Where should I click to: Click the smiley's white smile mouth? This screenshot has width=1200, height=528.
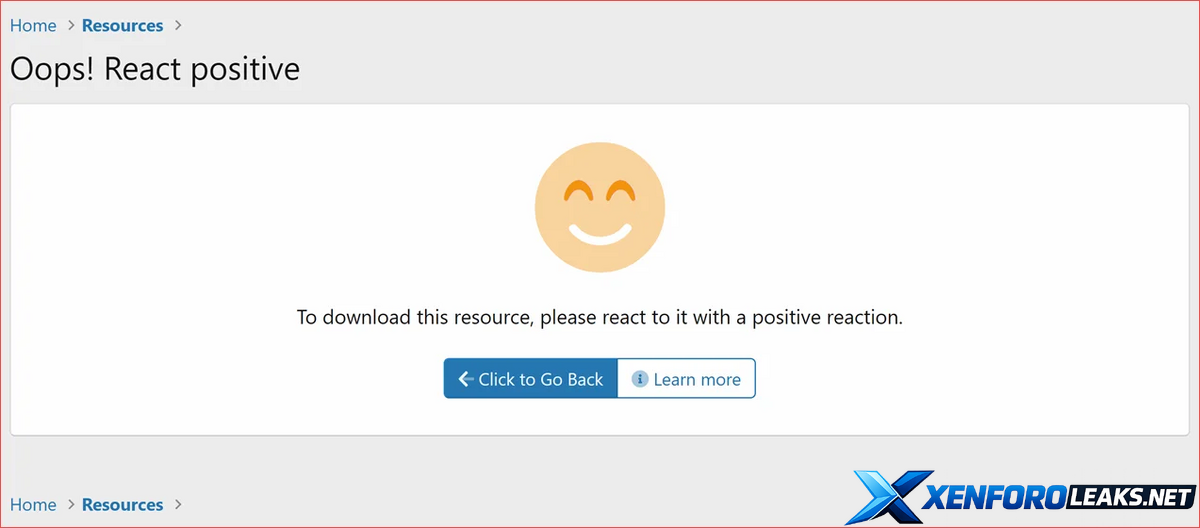tap(600, 235)
